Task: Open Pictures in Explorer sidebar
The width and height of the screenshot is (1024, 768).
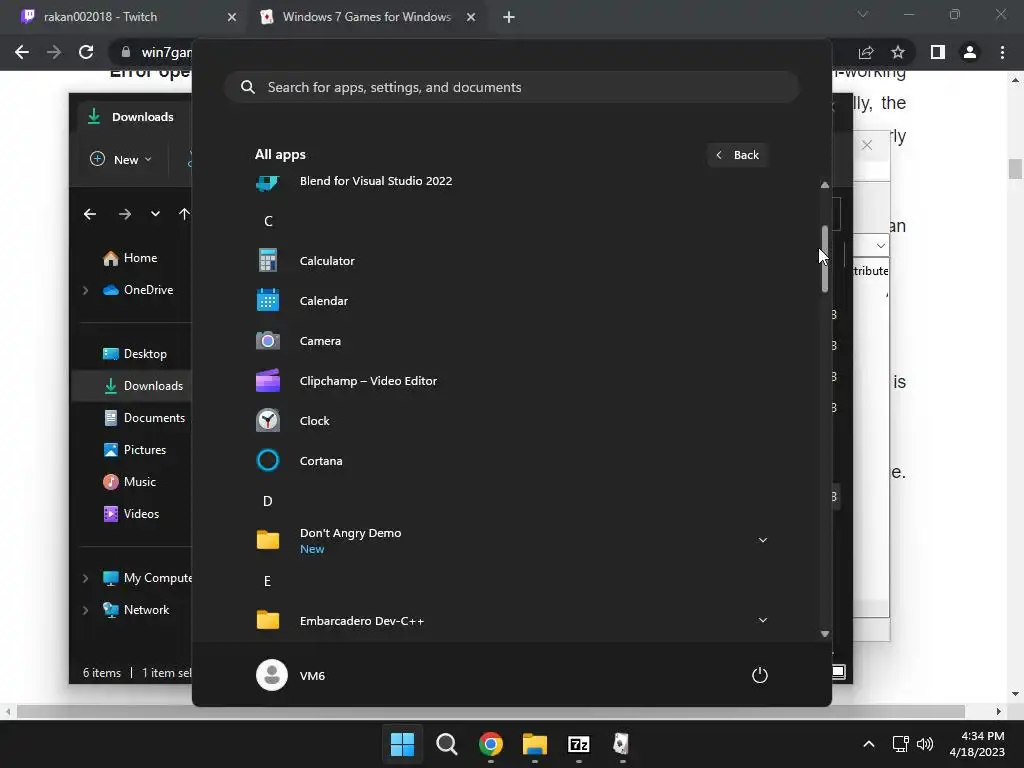Action: (x=135, y=450)
